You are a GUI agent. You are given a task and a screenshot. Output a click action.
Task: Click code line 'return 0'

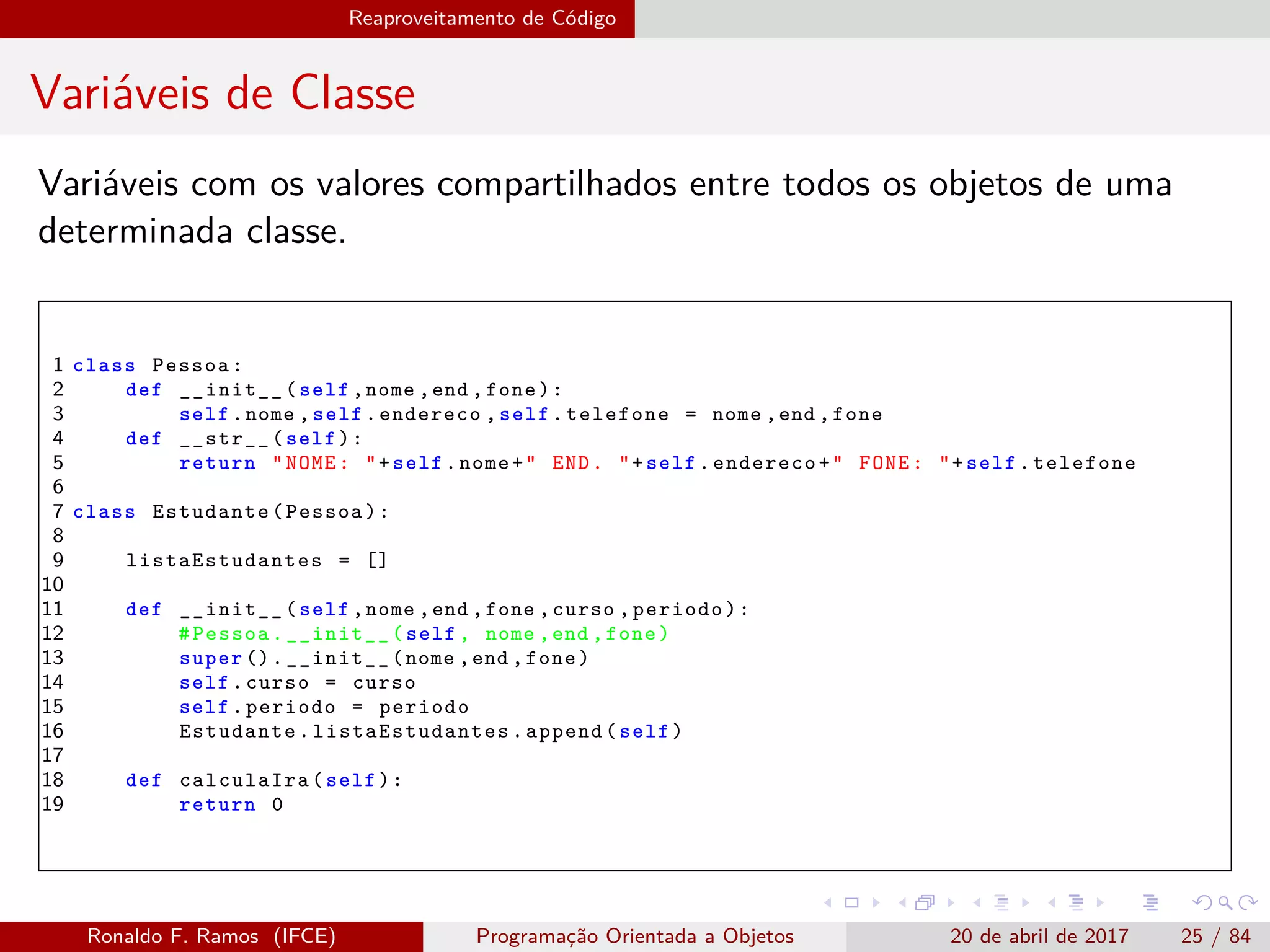click(231, 804)
